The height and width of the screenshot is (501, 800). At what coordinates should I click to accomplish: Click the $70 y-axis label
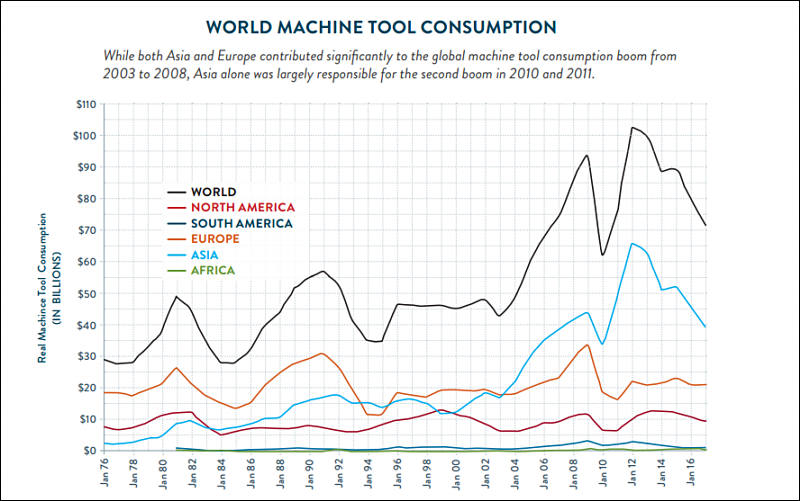87,230
